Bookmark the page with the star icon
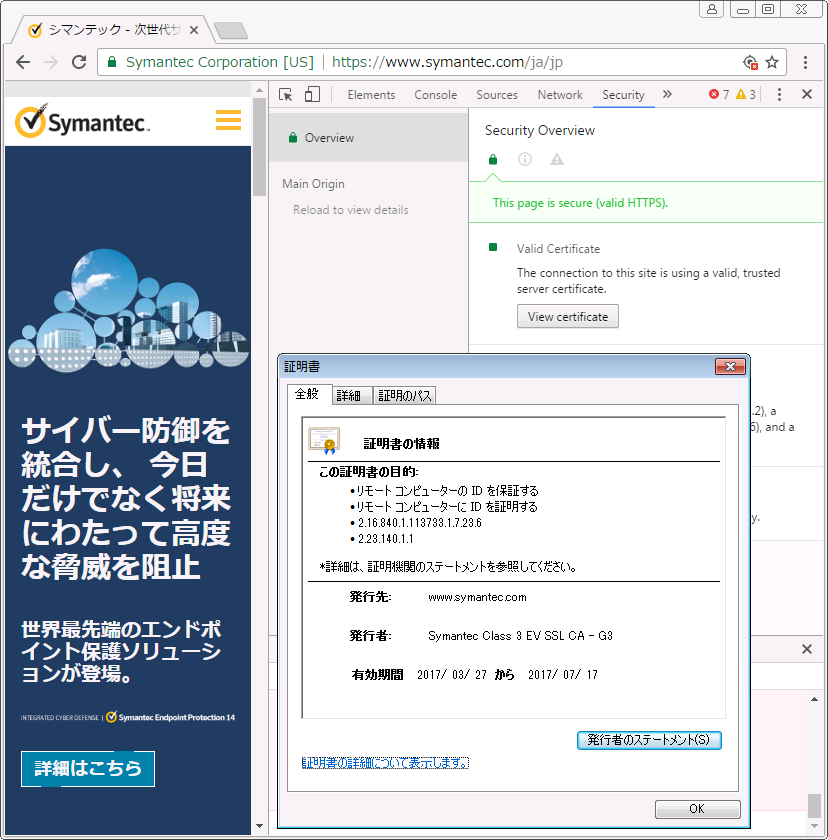828x840 pixels. [x=770, y=61]
